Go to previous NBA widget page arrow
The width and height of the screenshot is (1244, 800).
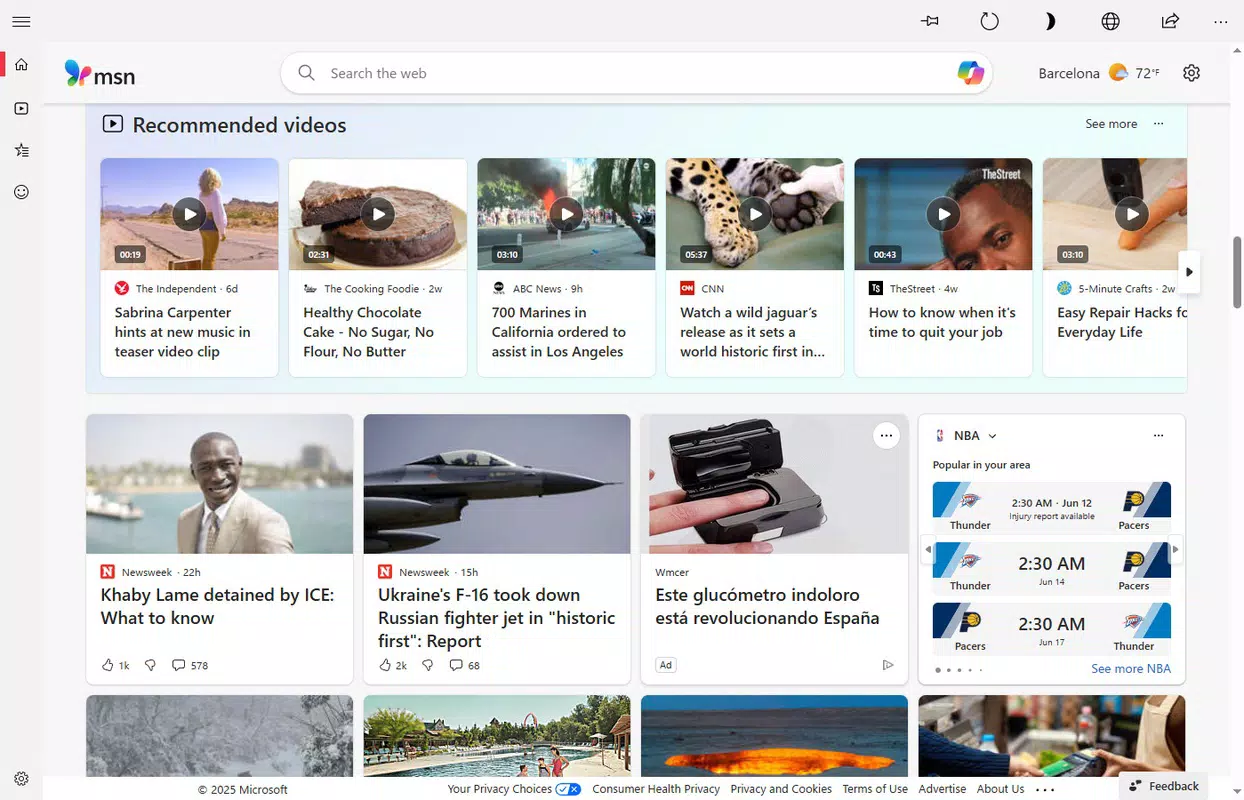coord(927,549)
